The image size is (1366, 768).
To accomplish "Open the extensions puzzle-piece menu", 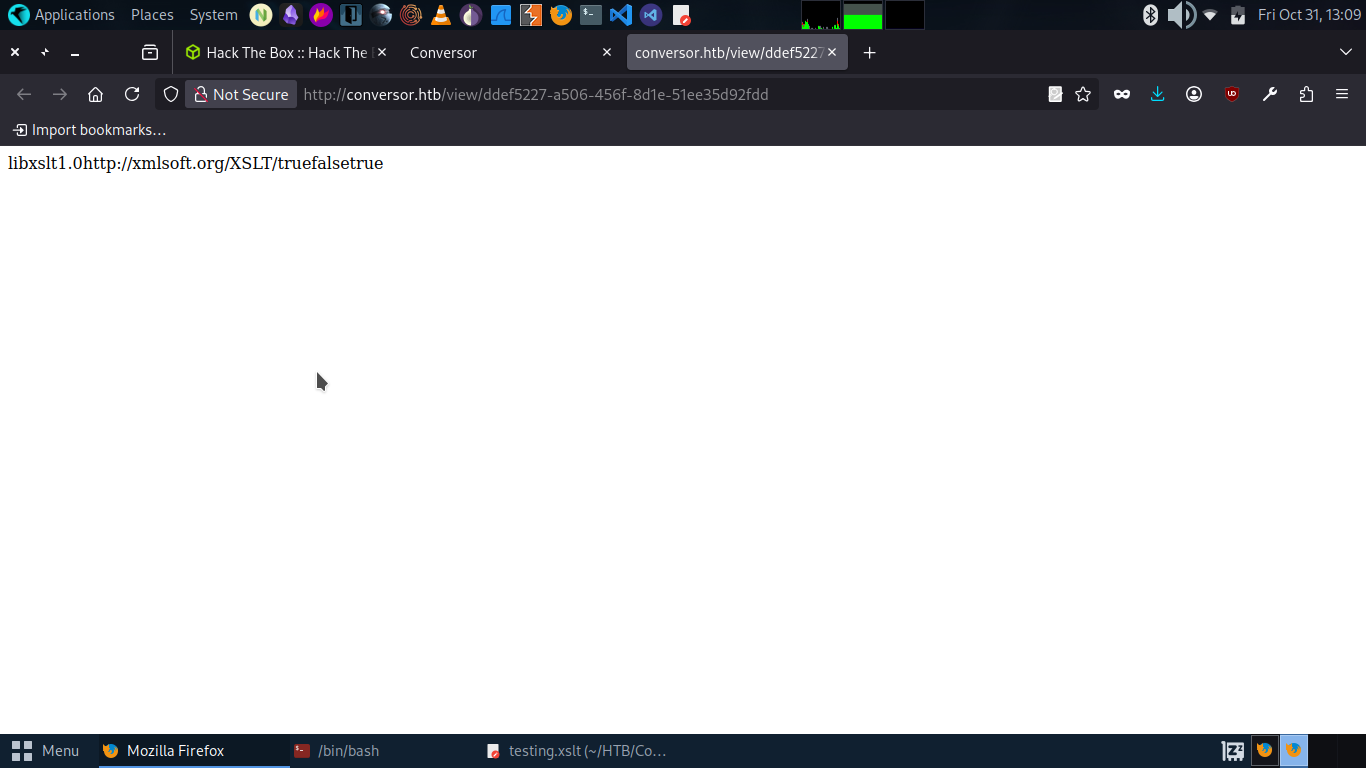I will click(1306, 94).
